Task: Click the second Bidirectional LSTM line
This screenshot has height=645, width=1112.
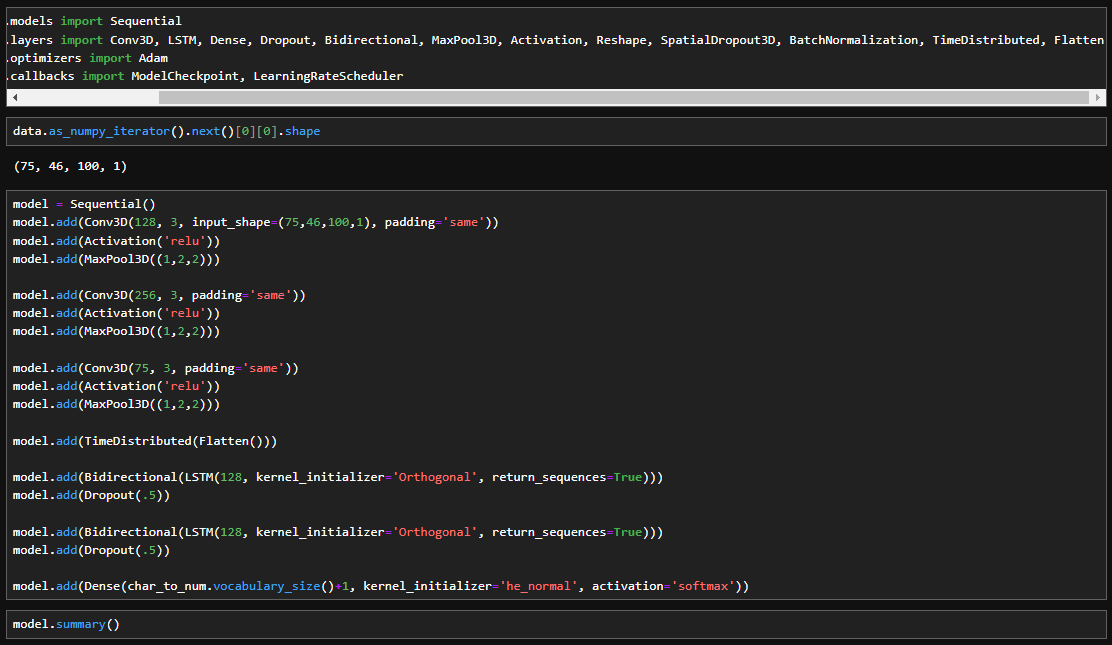Action: tap(337, 532)
